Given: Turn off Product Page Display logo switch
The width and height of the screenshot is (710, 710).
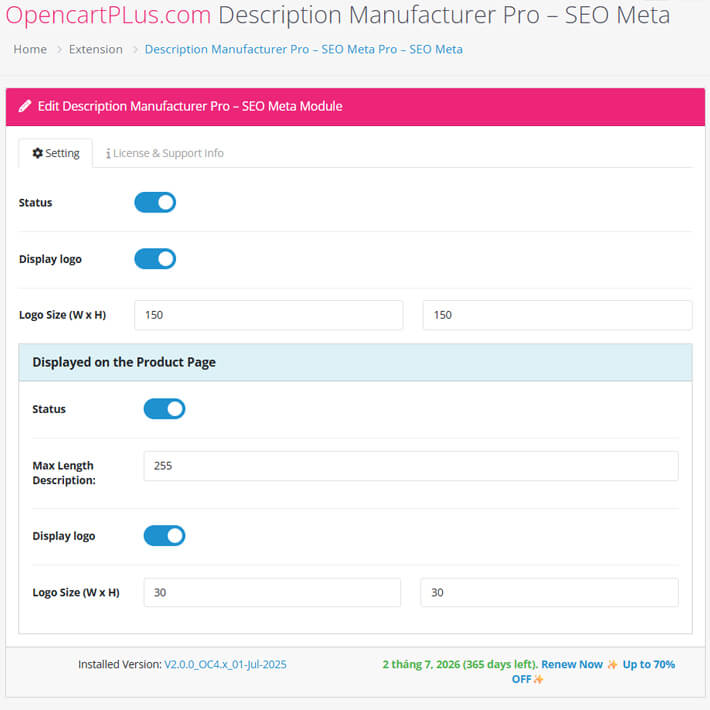Looking at the screenshot, I should click(164, 536).
